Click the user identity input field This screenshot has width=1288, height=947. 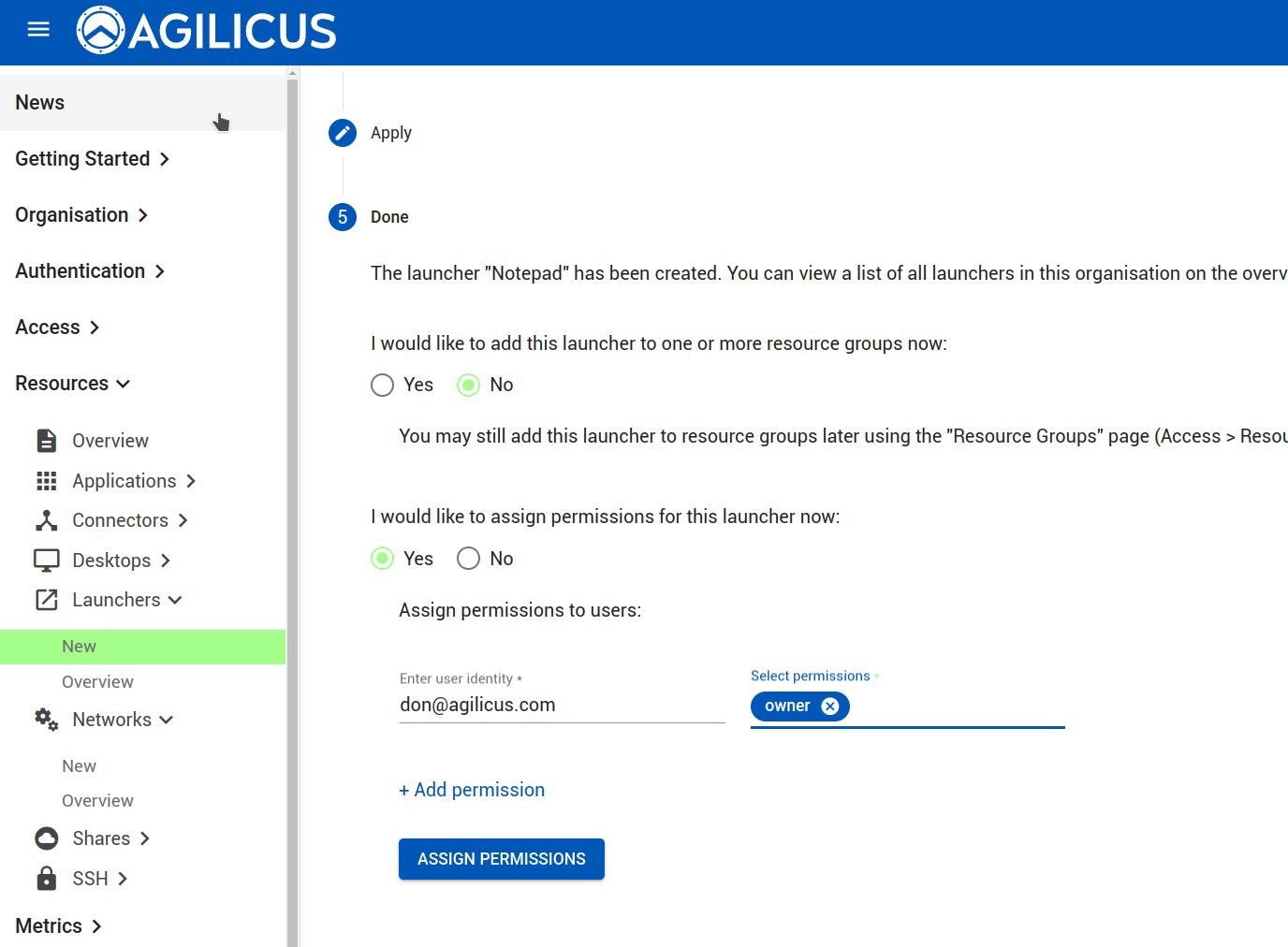pos(562,706)
